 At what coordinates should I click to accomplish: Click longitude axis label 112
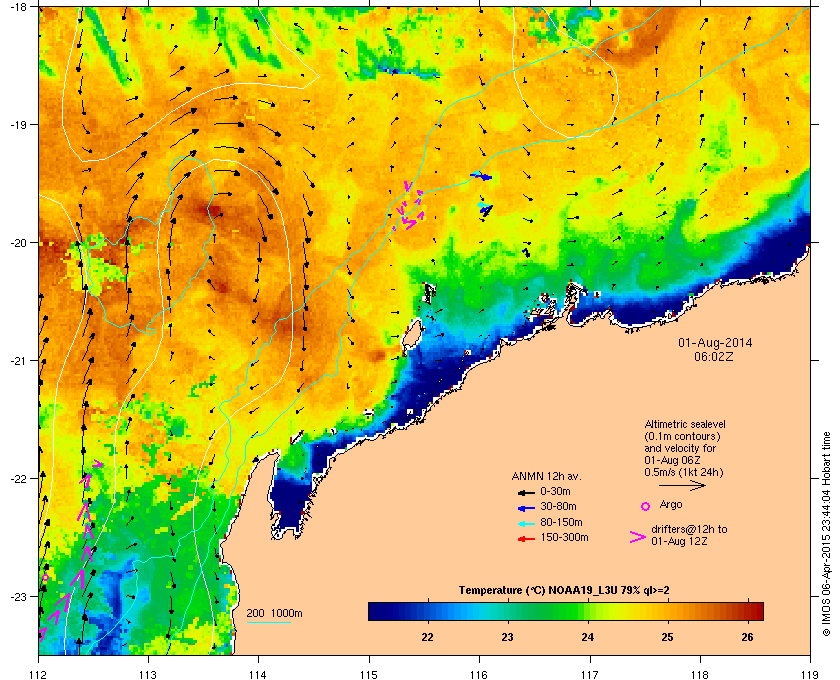click(39, 675)
